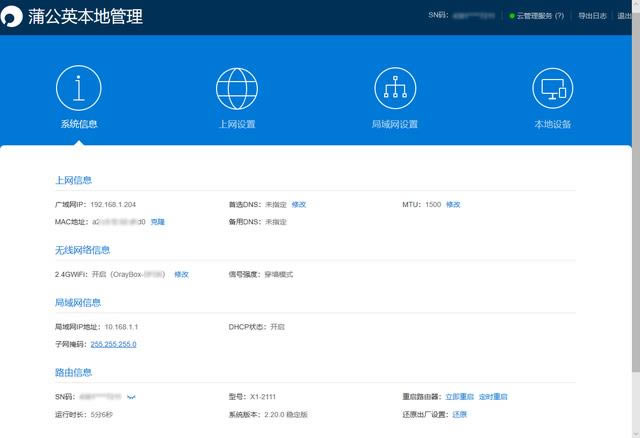Click the 系统信息 info icon
This screenshot has height=438, width=640.
(78, 88)
